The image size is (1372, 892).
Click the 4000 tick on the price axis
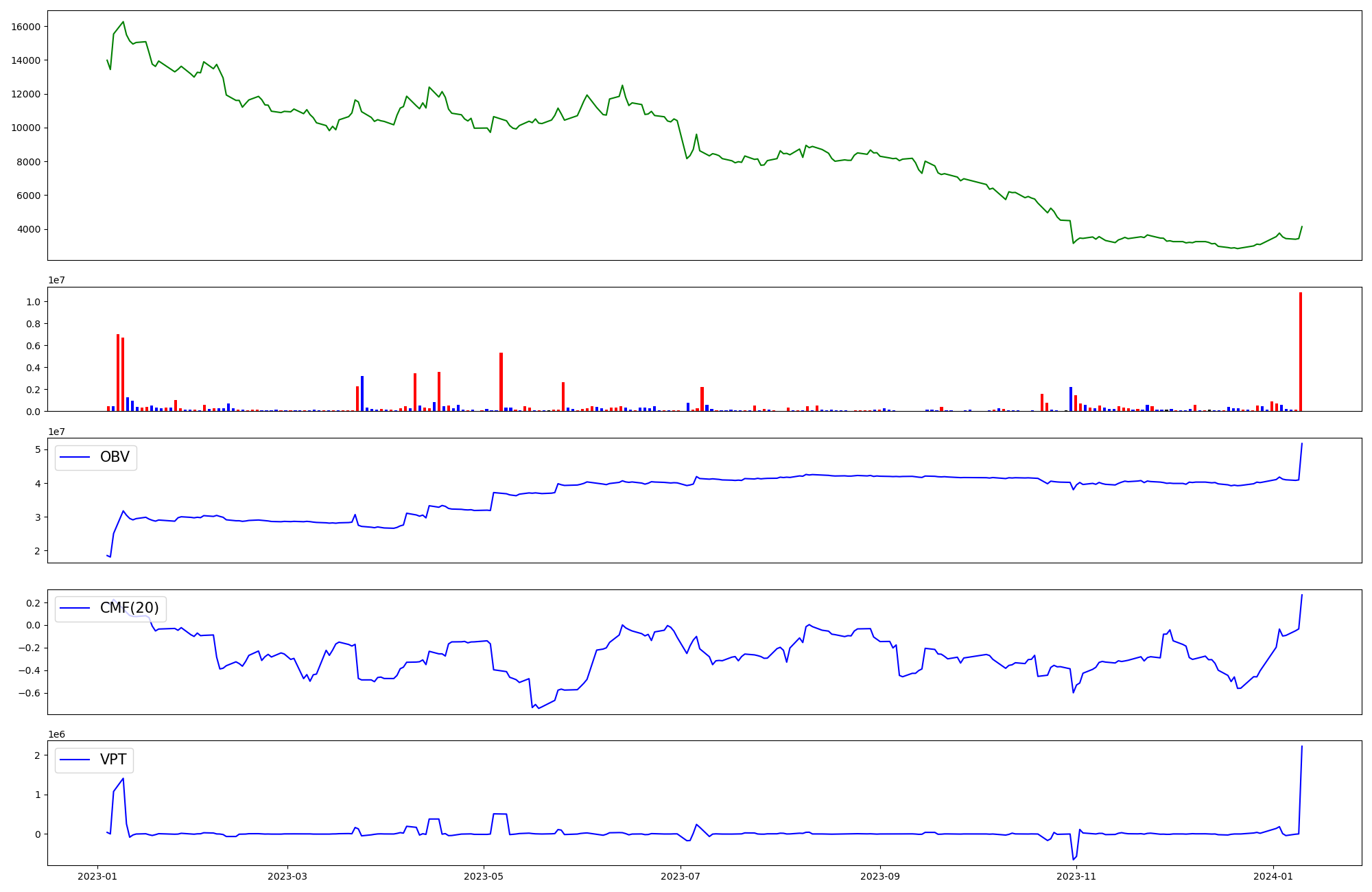pyautogui.click(x=29, y=229)
